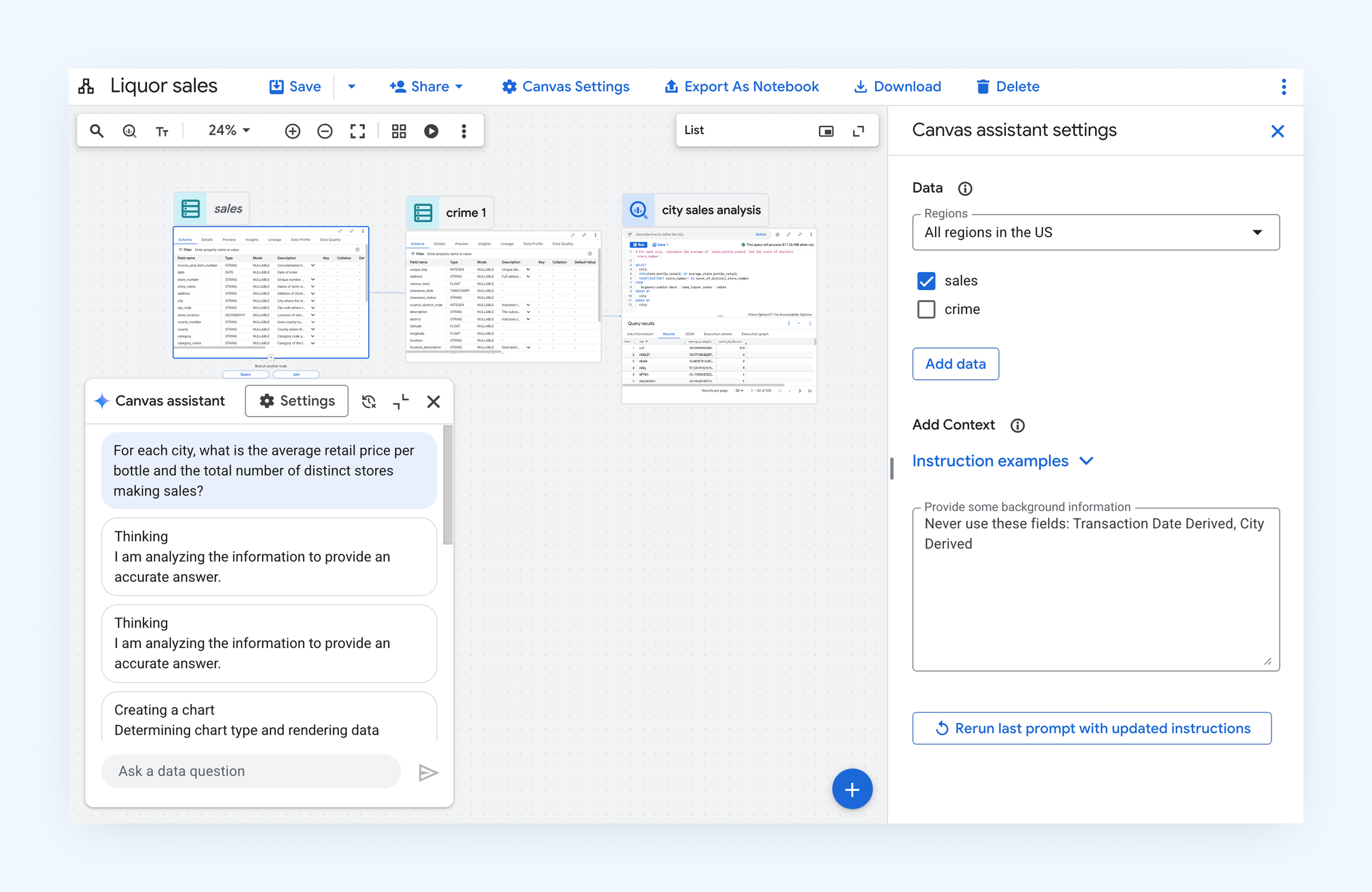Open the canvas toolbar three-dot menu
Viewport: 1372px width, 892px height.
point(463,130)
